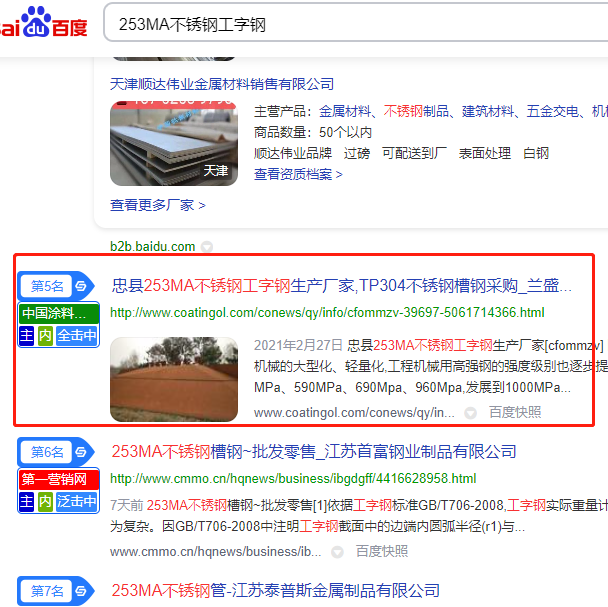Click the red 第一营销网 label
This screenshot has width=608, height=607.
[x=59, y=479]
